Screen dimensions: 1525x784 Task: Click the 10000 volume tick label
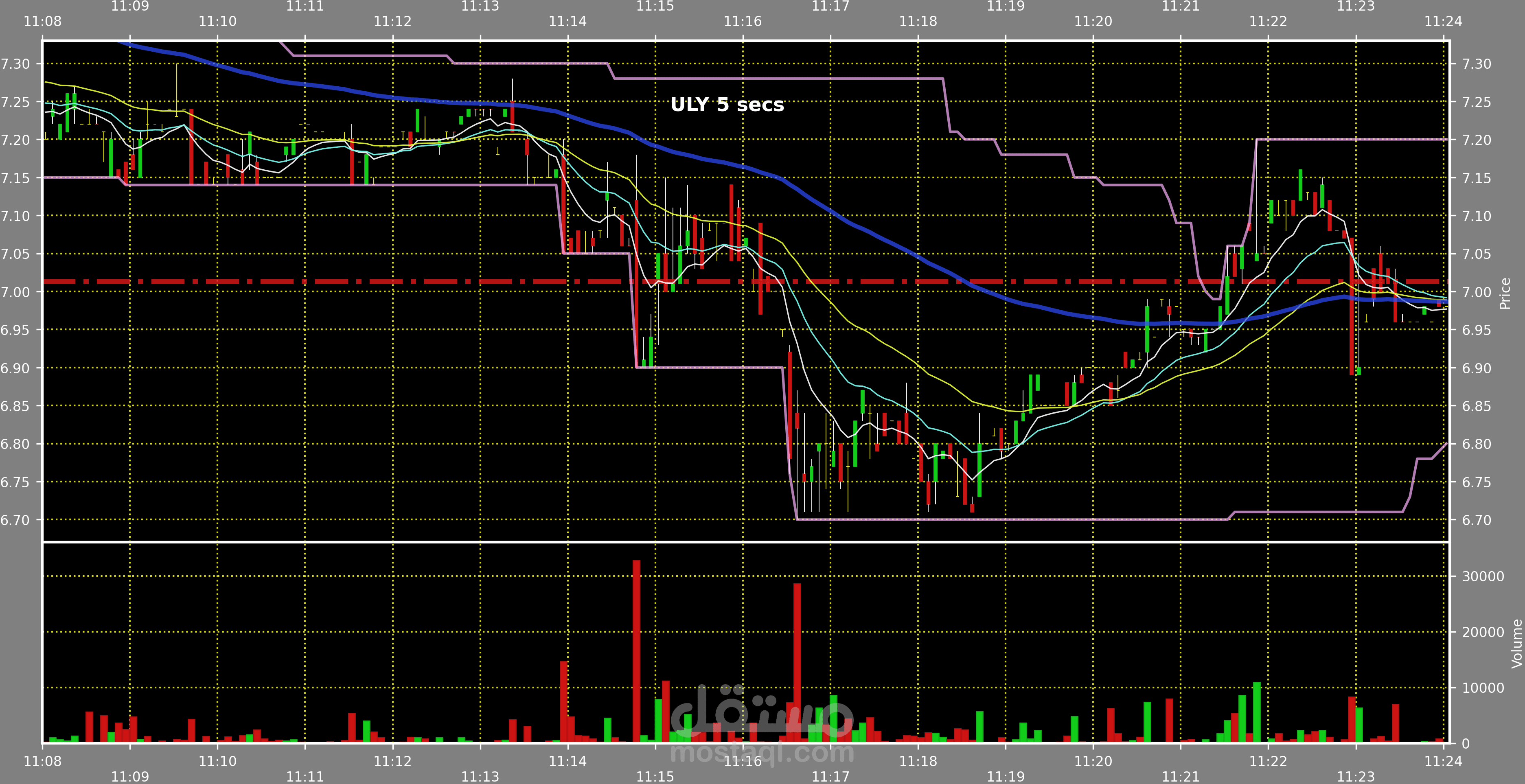(x=1482, y=688)
